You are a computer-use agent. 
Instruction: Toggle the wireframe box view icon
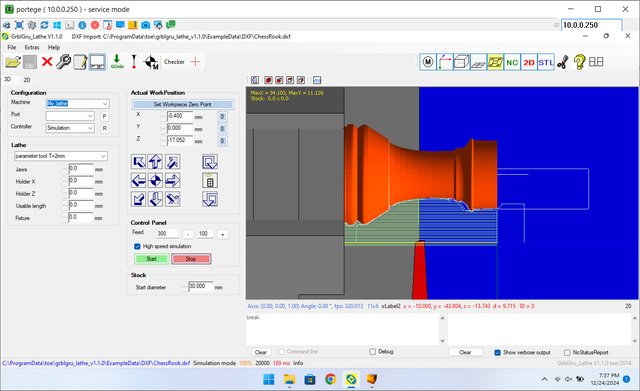point(461,62)
